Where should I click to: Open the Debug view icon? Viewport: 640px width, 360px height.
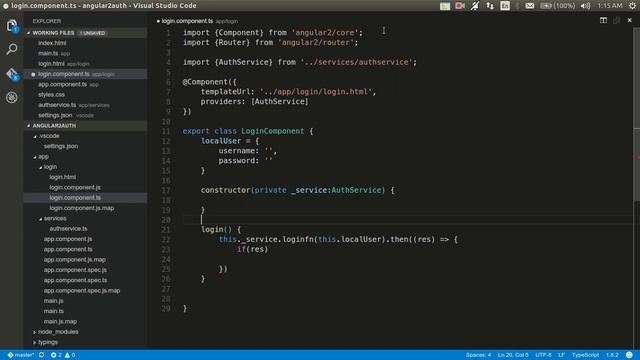tap(12, 97)
